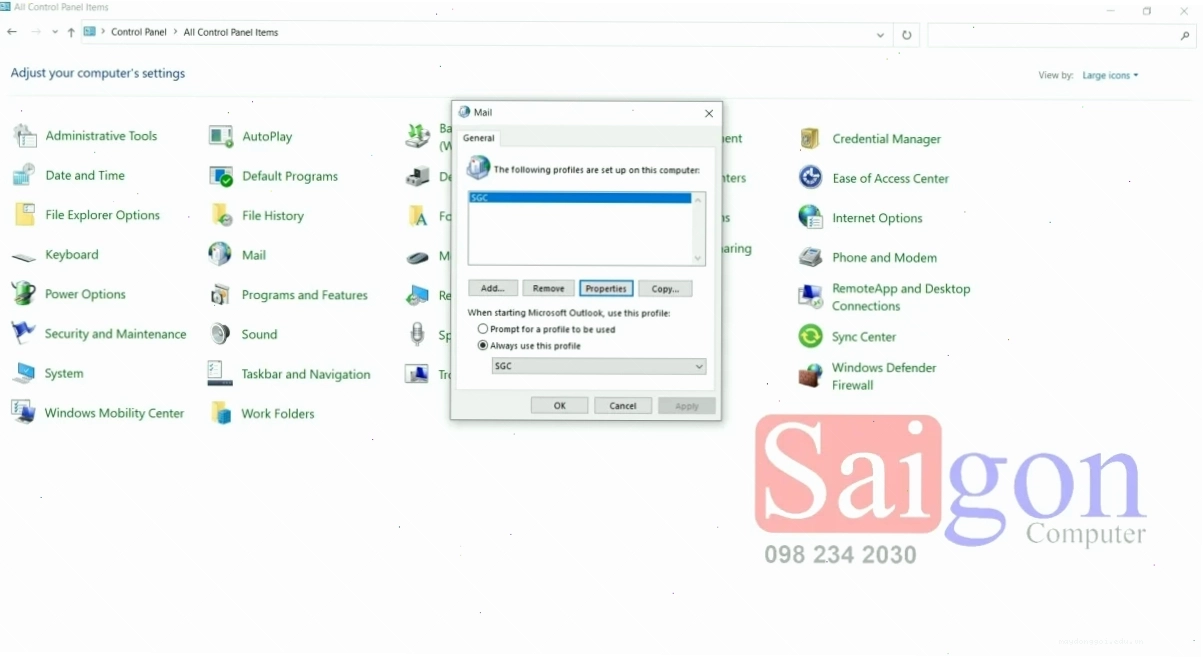The width and height of the screenshot is (1203, 658).
Task: Open the Phone and Modem icon
Action: [x=811, y=257]
